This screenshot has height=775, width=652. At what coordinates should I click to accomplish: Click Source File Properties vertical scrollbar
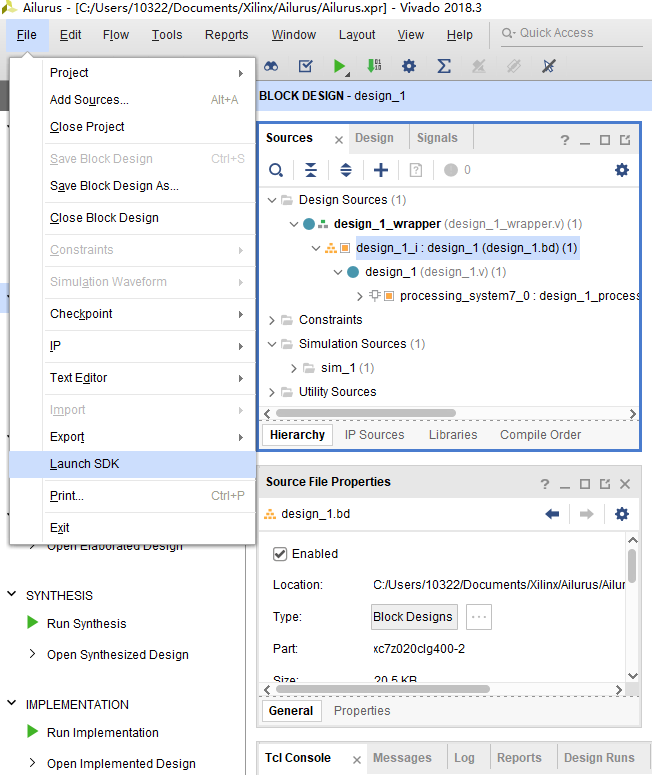coord(632,566)
